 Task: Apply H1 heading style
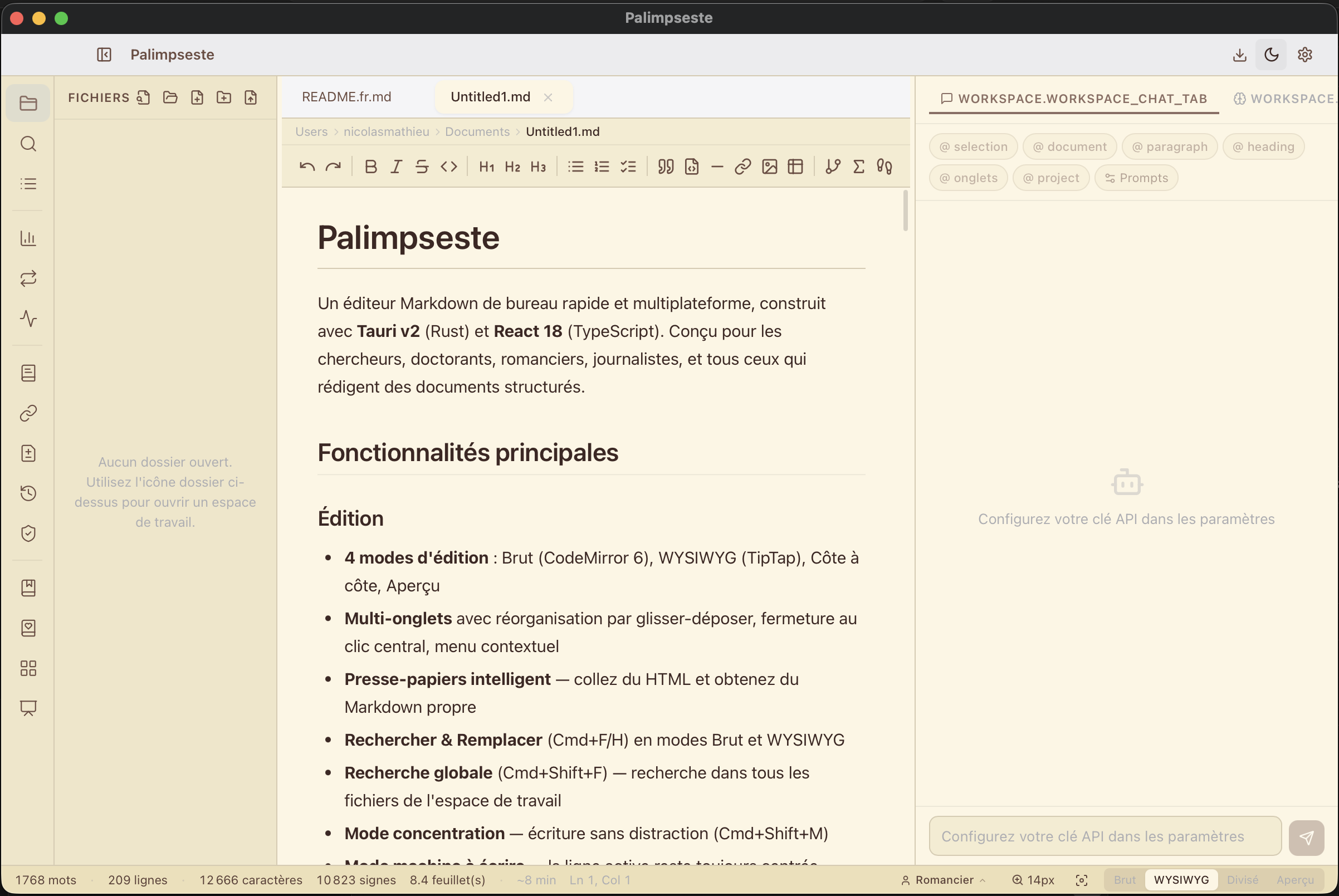[x=487, y=167]
